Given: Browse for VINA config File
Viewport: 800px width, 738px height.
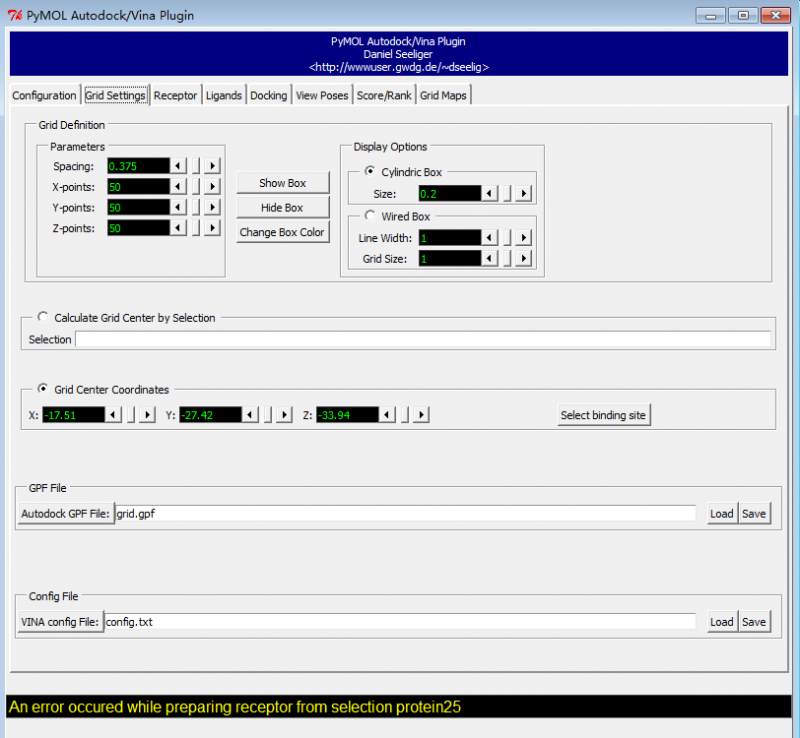Looking at the screenshot, I should [x=60, y=622].
